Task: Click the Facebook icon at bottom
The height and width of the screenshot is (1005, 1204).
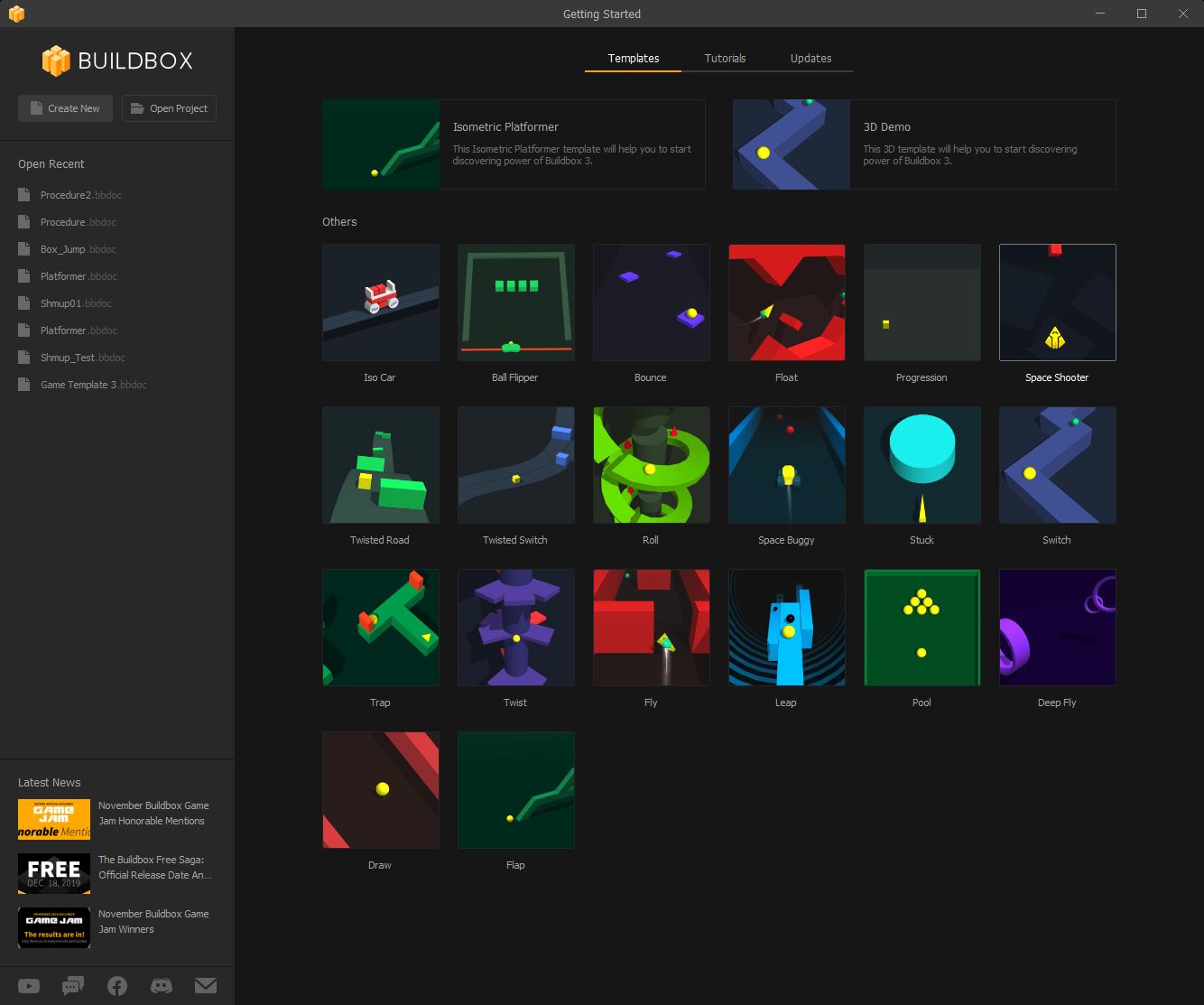Action: [x=116, y=985]
